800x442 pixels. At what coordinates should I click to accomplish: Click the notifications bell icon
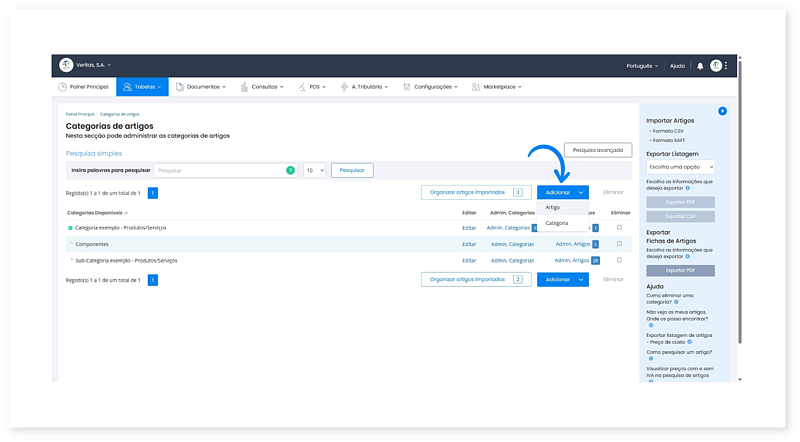pos(700,65)
